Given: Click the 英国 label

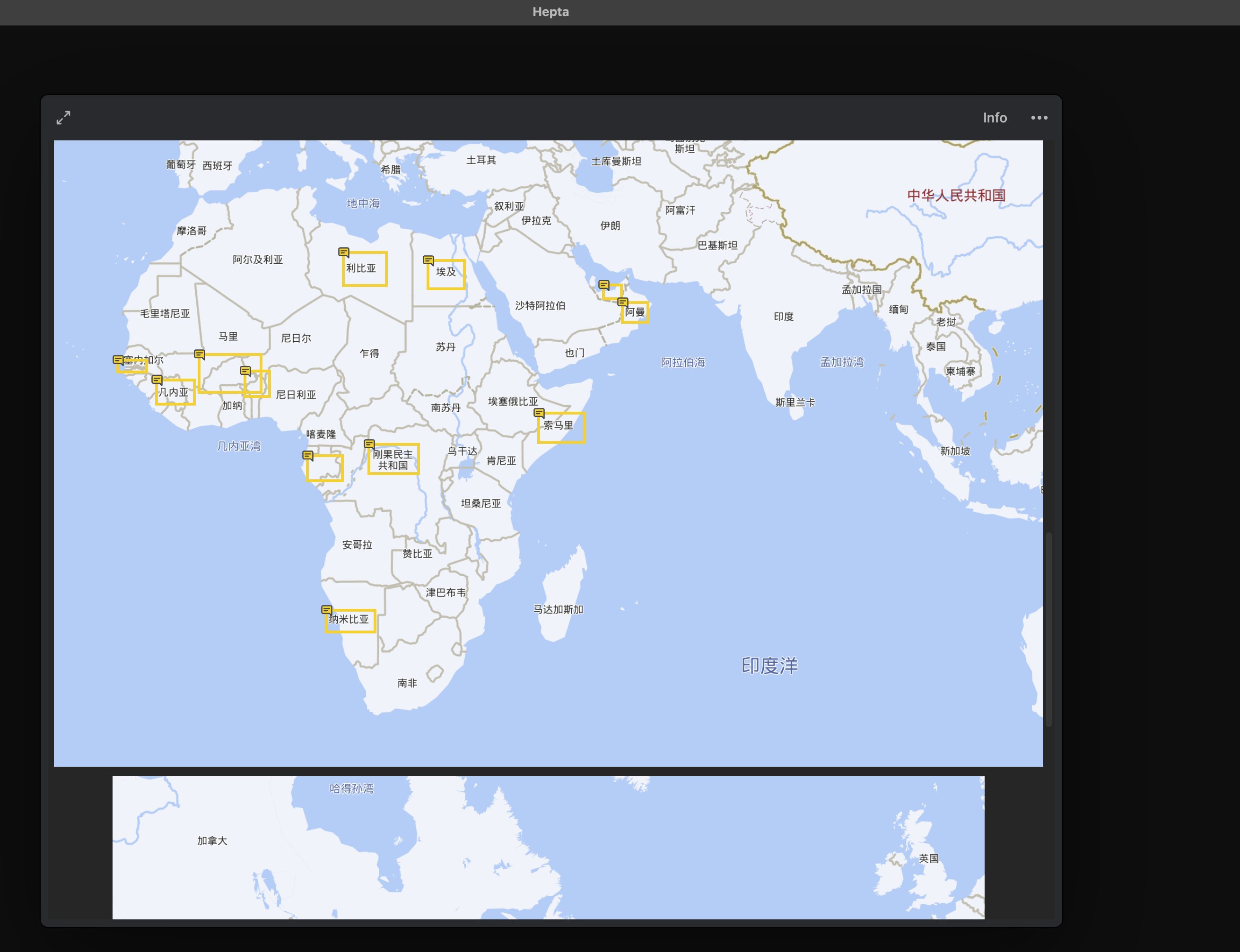Looking at the screenshot, I should click(x=928, y=858).
